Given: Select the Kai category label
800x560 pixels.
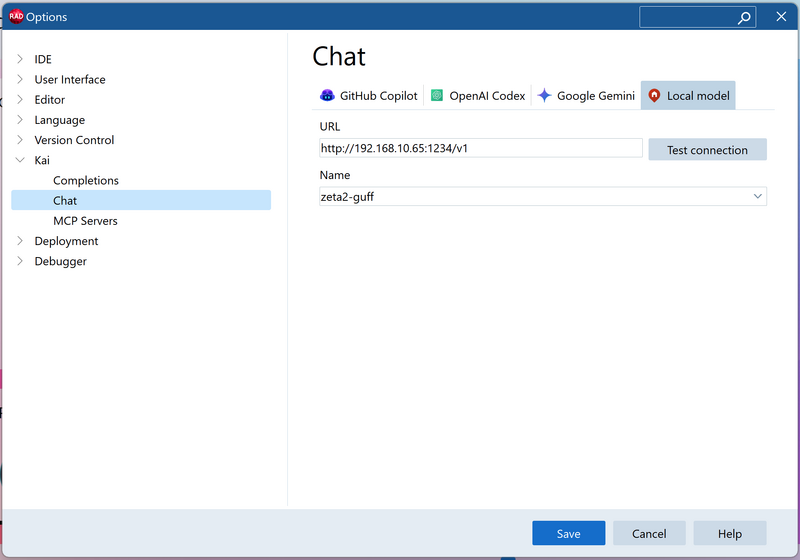Looking at the screenshot, I should point(42,160).
